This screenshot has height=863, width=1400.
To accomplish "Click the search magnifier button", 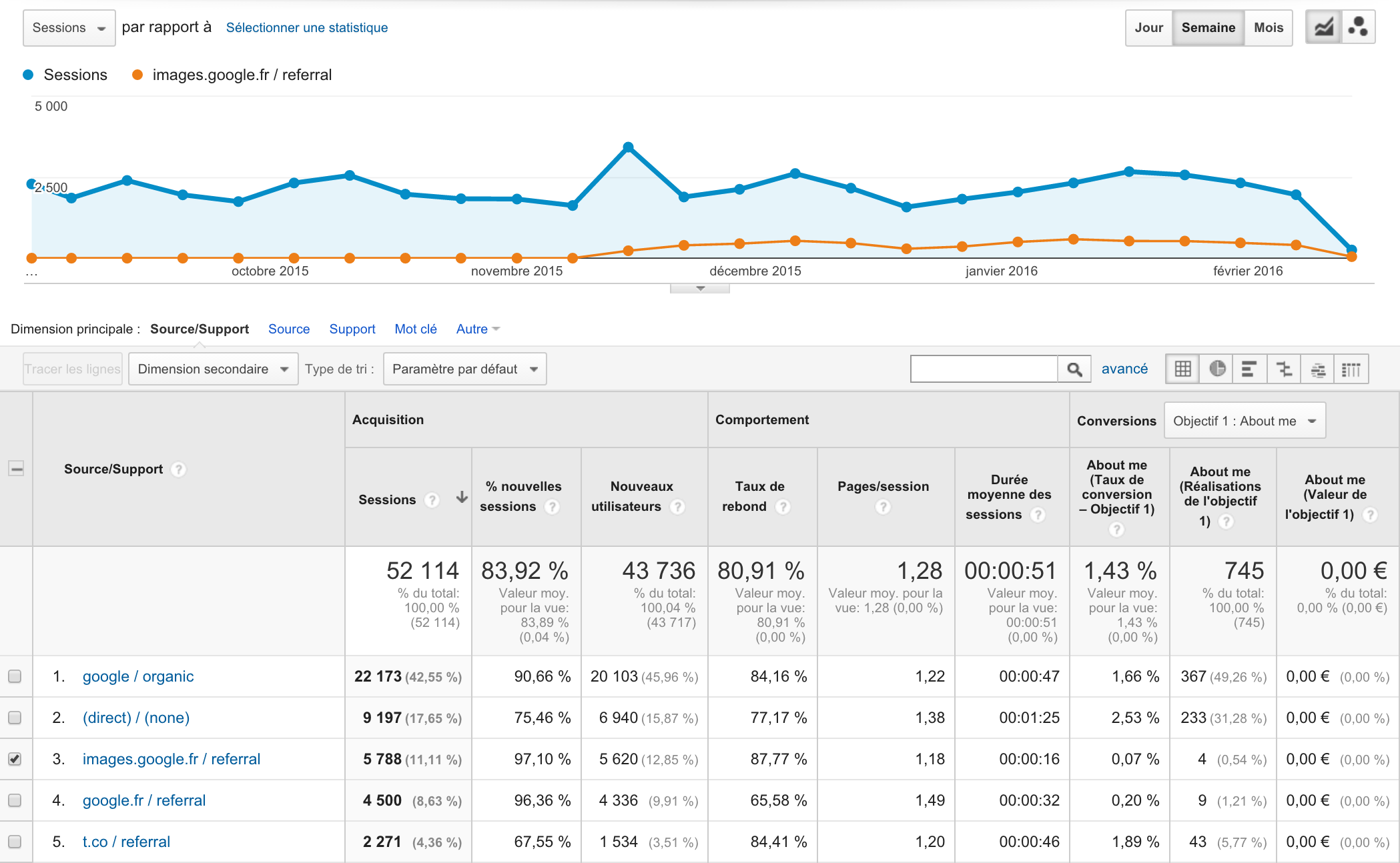I will tap(1074, 369).
